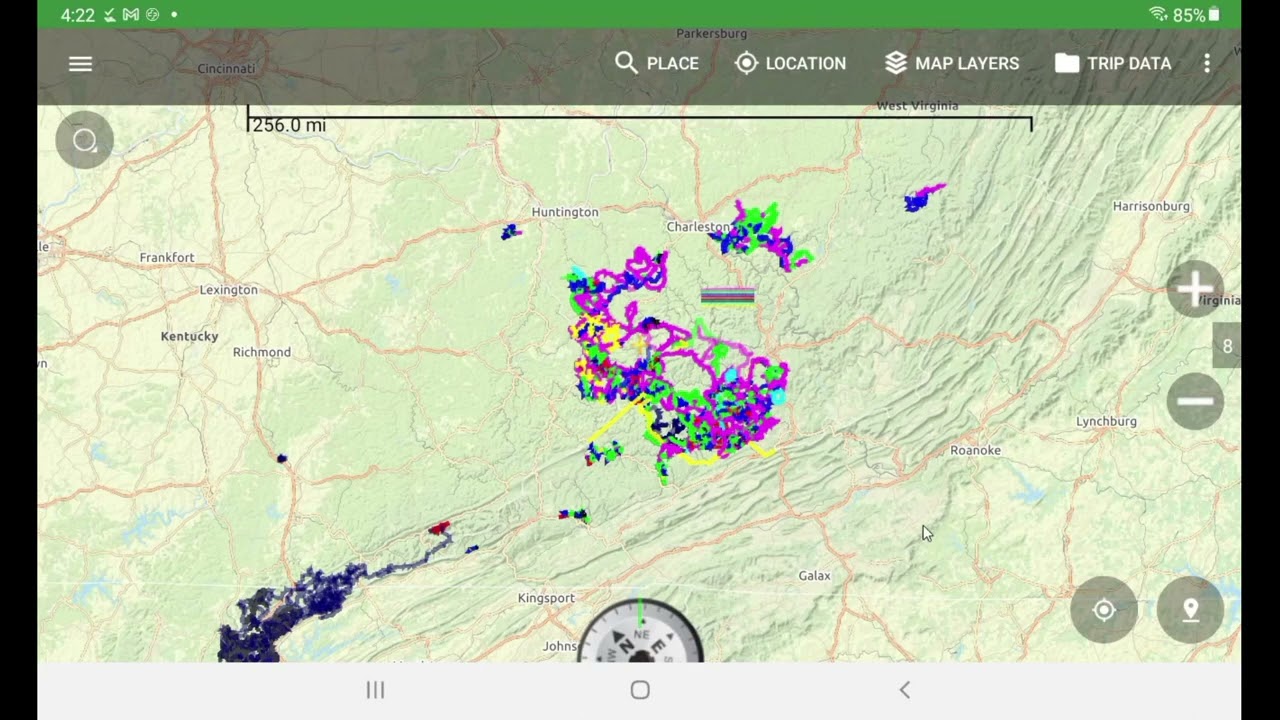1280x720 pixels.
Task: Zoom out with the minus button
Action: tap(1195, 401)
